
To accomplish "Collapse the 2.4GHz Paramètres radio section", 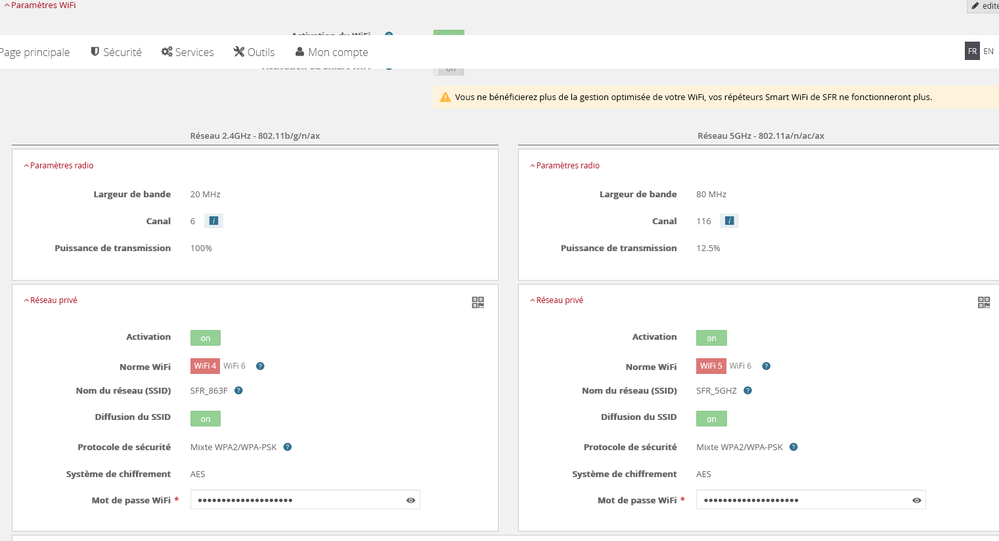I will pos(59,165).
